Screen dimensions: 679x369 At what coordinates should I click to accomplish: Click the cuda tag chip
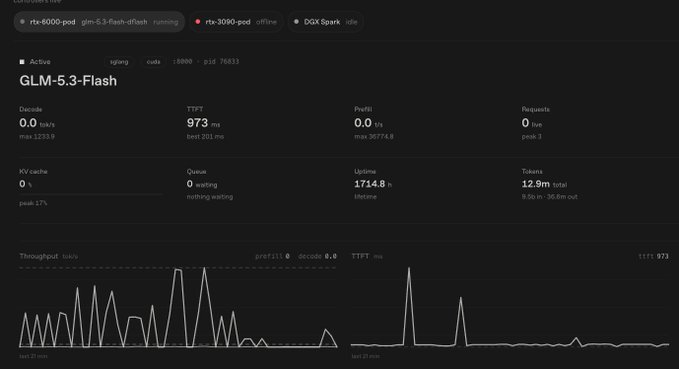[153, 62]
